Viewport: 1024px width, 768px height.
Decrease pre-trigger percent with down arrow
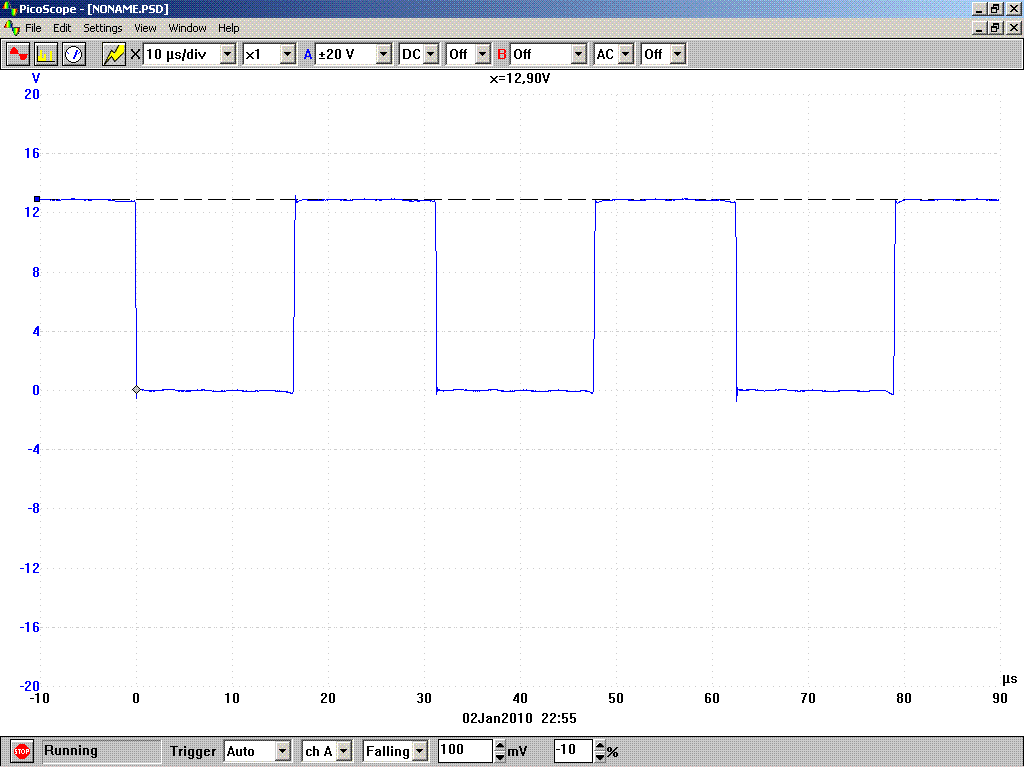click(x=600, y=757)
